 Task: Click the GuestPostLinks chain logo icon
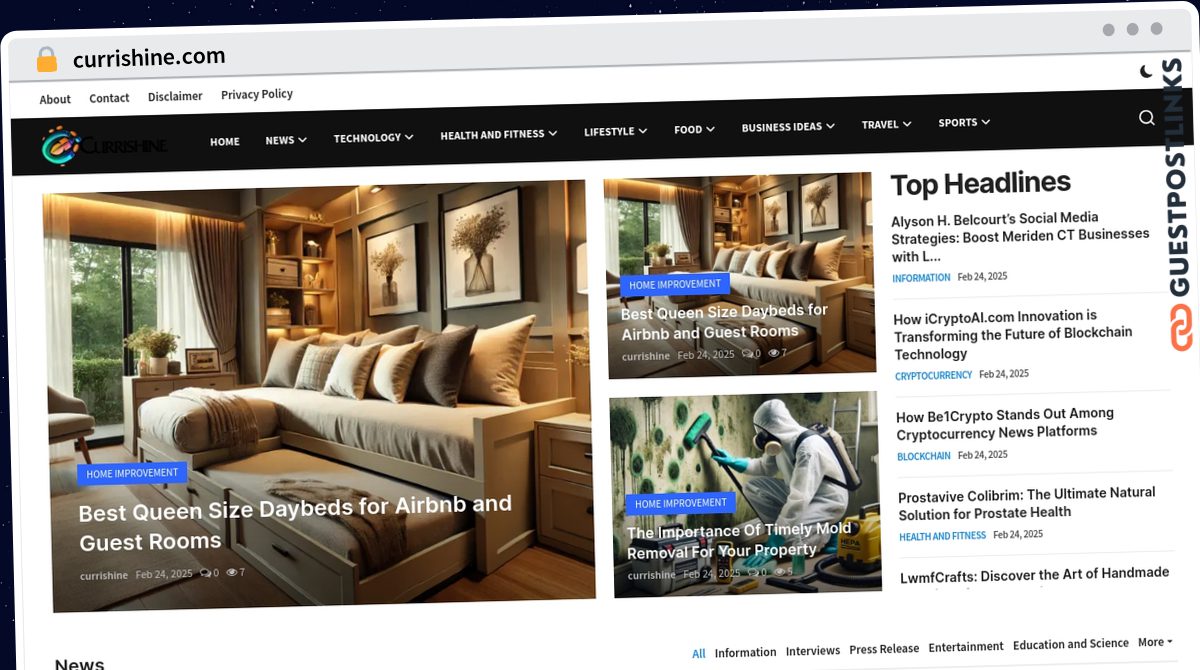click(1181, 327)
